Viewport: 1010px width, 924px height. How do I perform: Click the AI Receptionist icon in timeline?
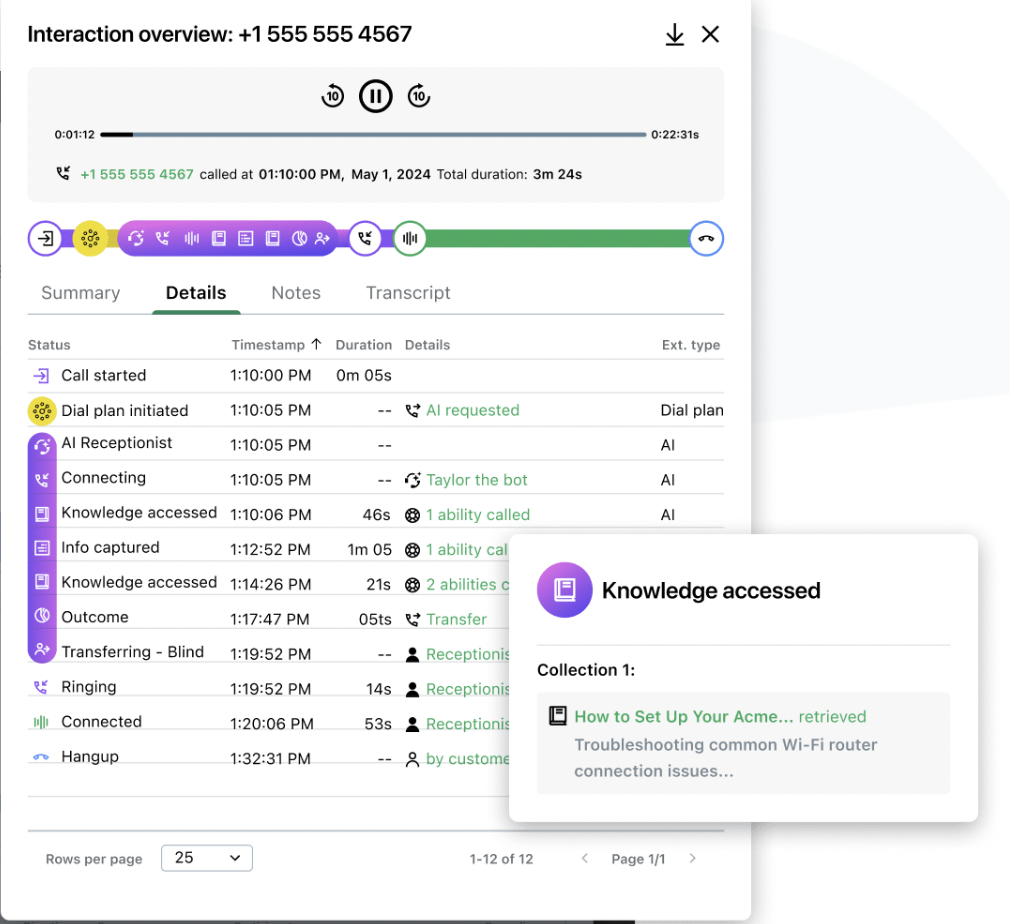136,238
